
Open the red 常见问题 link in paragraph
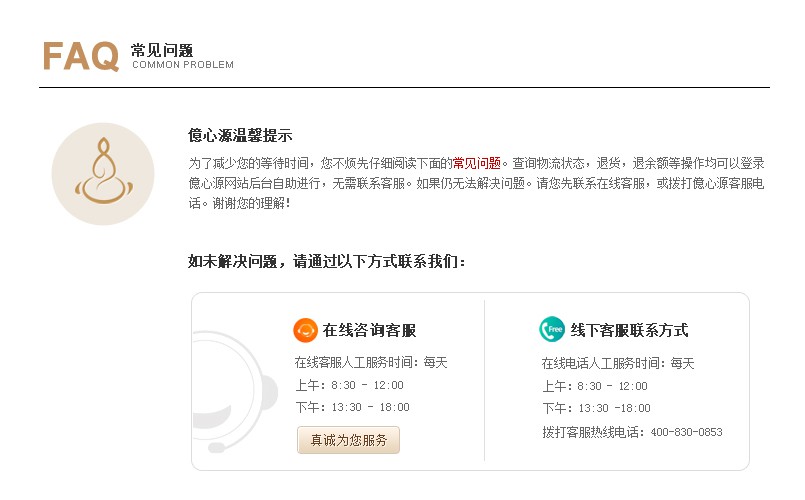(477, 163)
